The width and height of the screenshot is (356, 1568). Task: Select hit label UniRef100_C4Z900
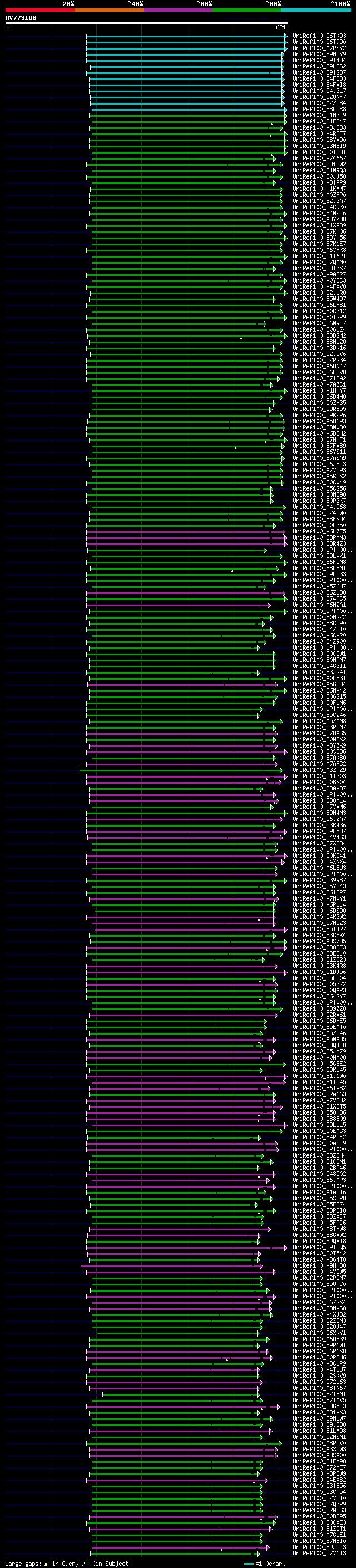click(x=319, y=641)
